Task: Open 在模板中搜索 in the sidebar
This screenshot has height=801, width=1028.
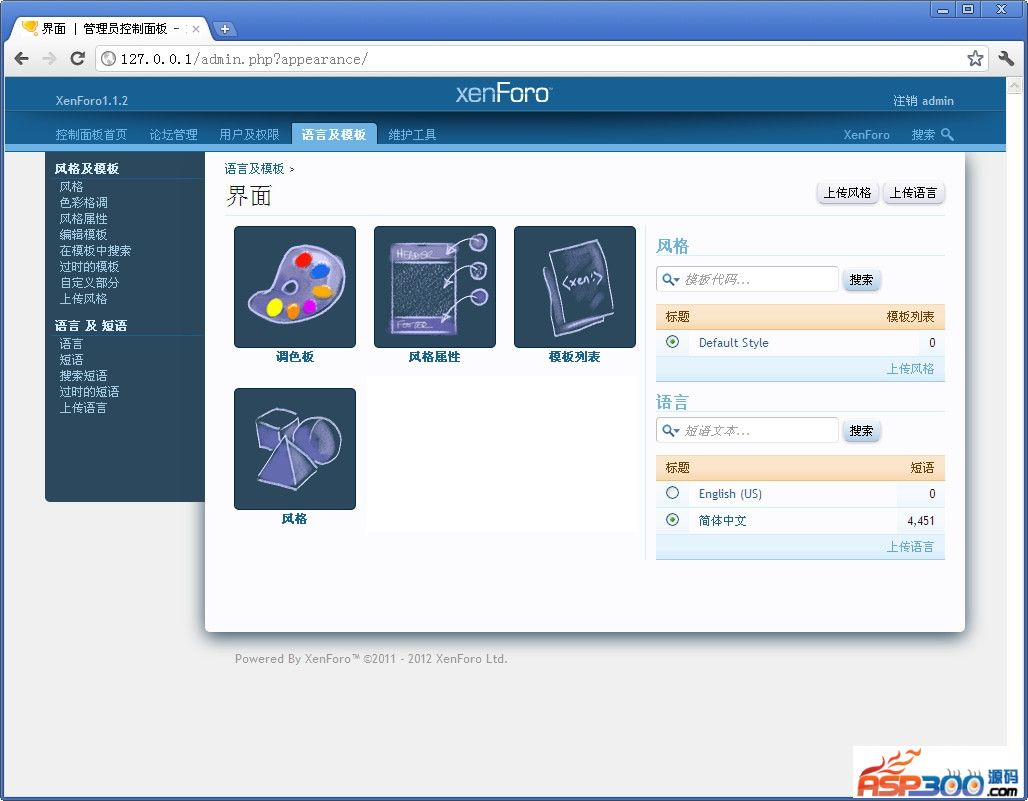Action: coord(95,250)
